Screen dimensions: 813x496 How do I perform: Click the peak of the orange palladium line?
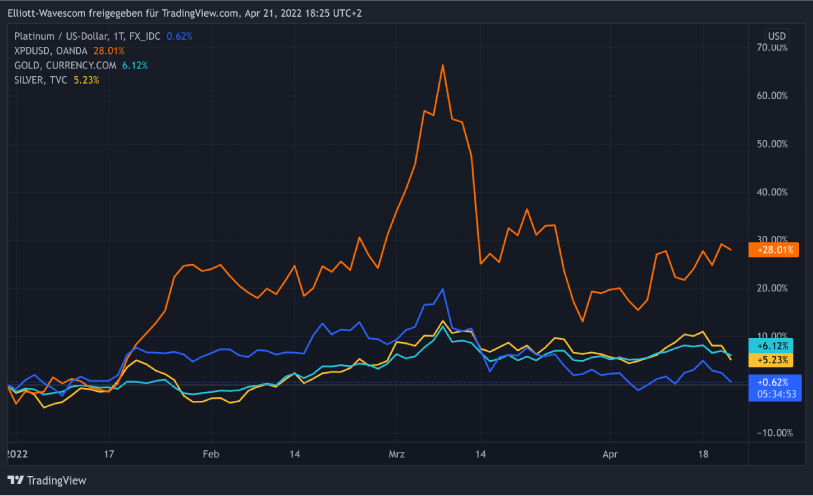point(442,66)
